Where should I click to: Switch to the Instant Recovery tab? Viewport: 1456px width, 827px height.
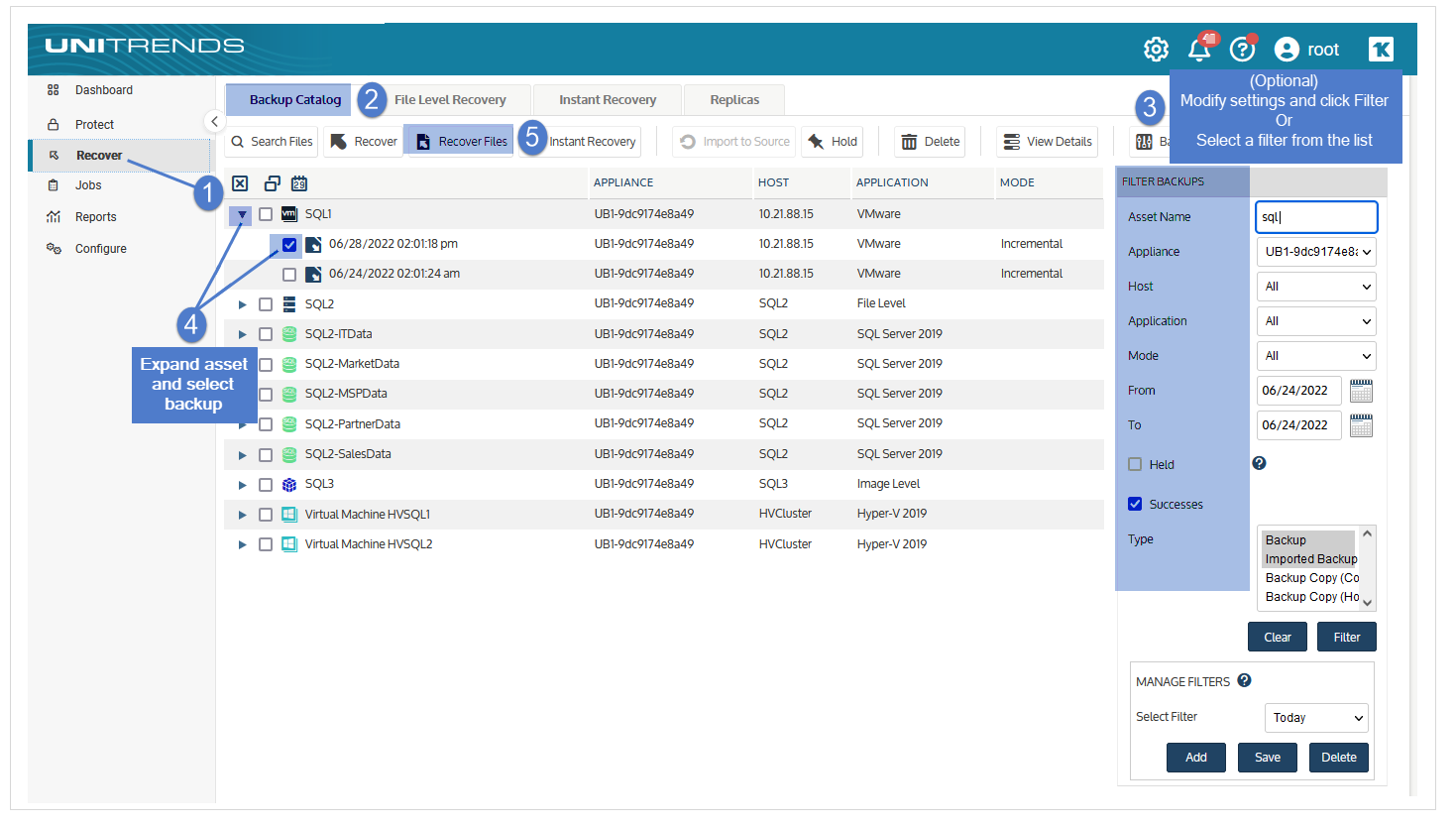pyautogui.click(x=608, y=100)
